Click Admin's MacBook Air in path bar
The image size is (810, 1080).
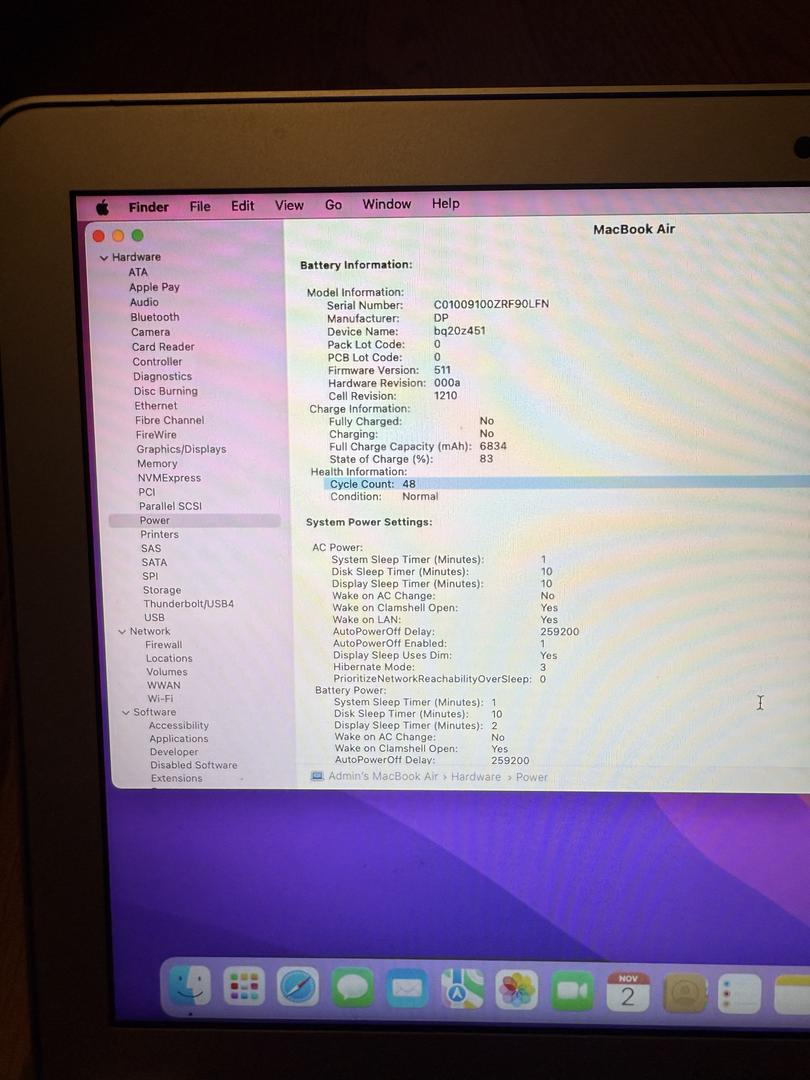[383, 776]
